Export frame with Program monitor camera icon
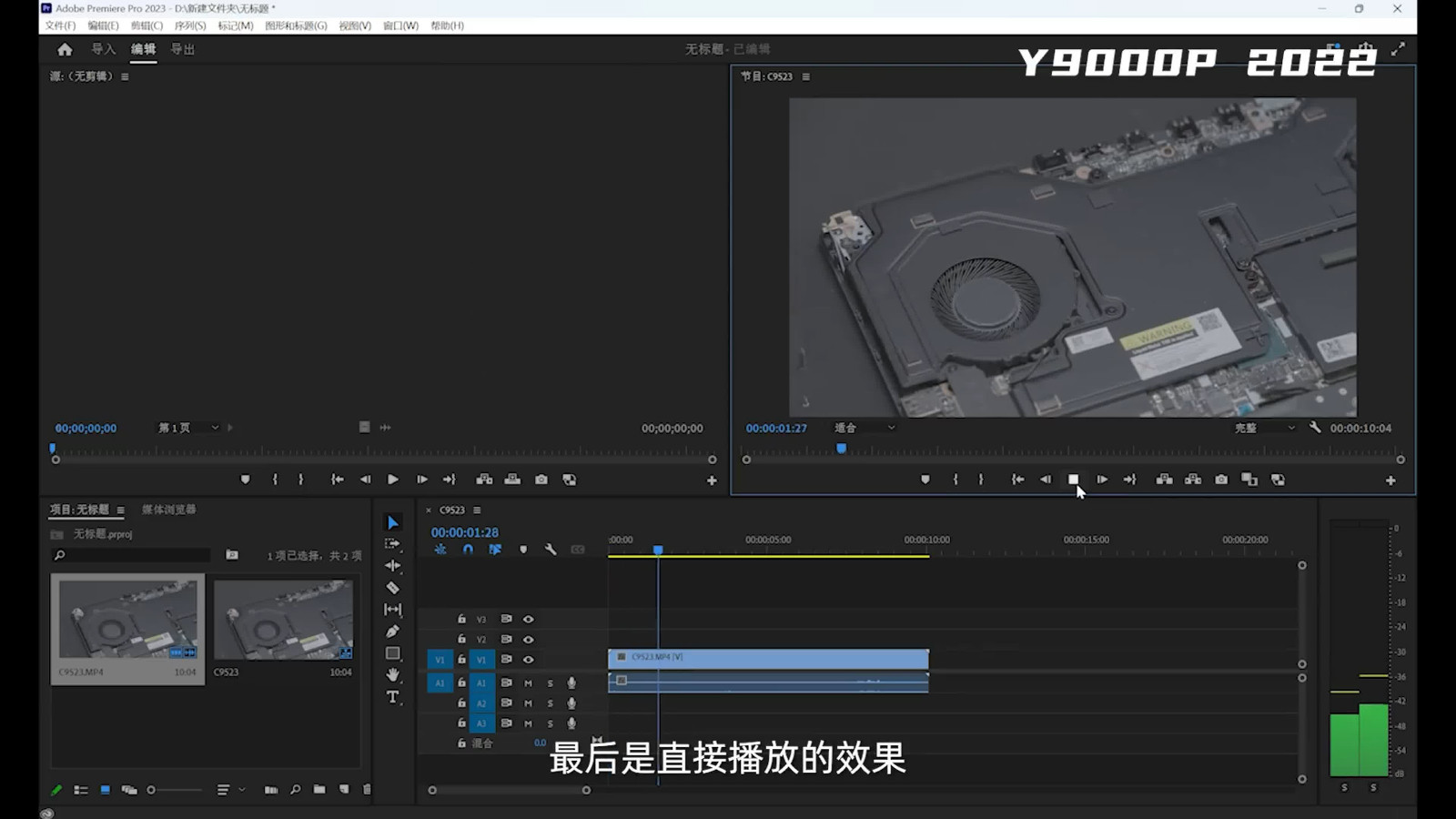Viewport: 1456px width, 819px height. pyautogui.click(x=1221, y=480)
